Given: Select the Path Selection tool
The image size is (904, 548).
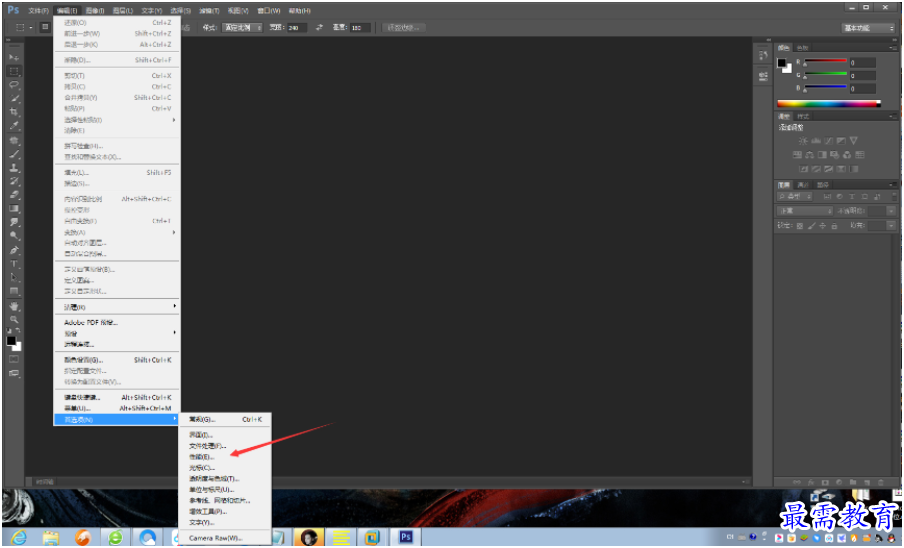Looking at the screenshot, I should [x=14, y=277].
